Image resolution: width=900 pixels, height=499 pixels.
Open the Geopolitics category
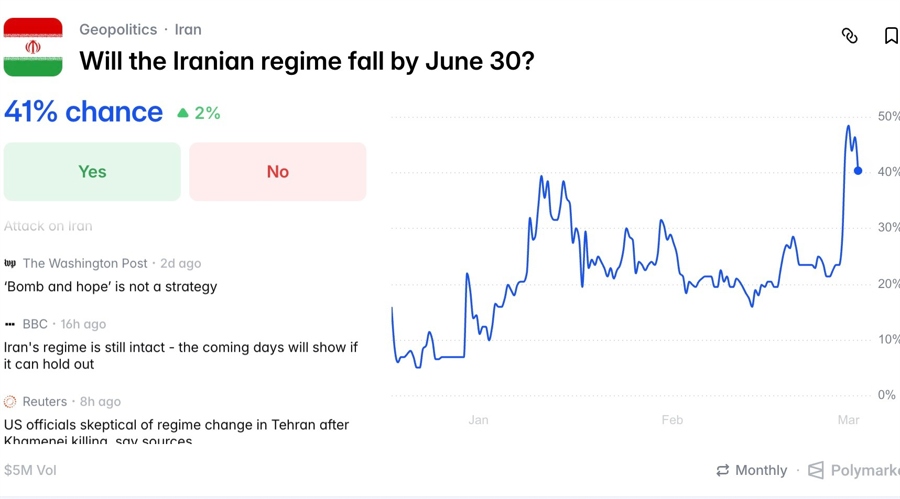tap(118, 30)
